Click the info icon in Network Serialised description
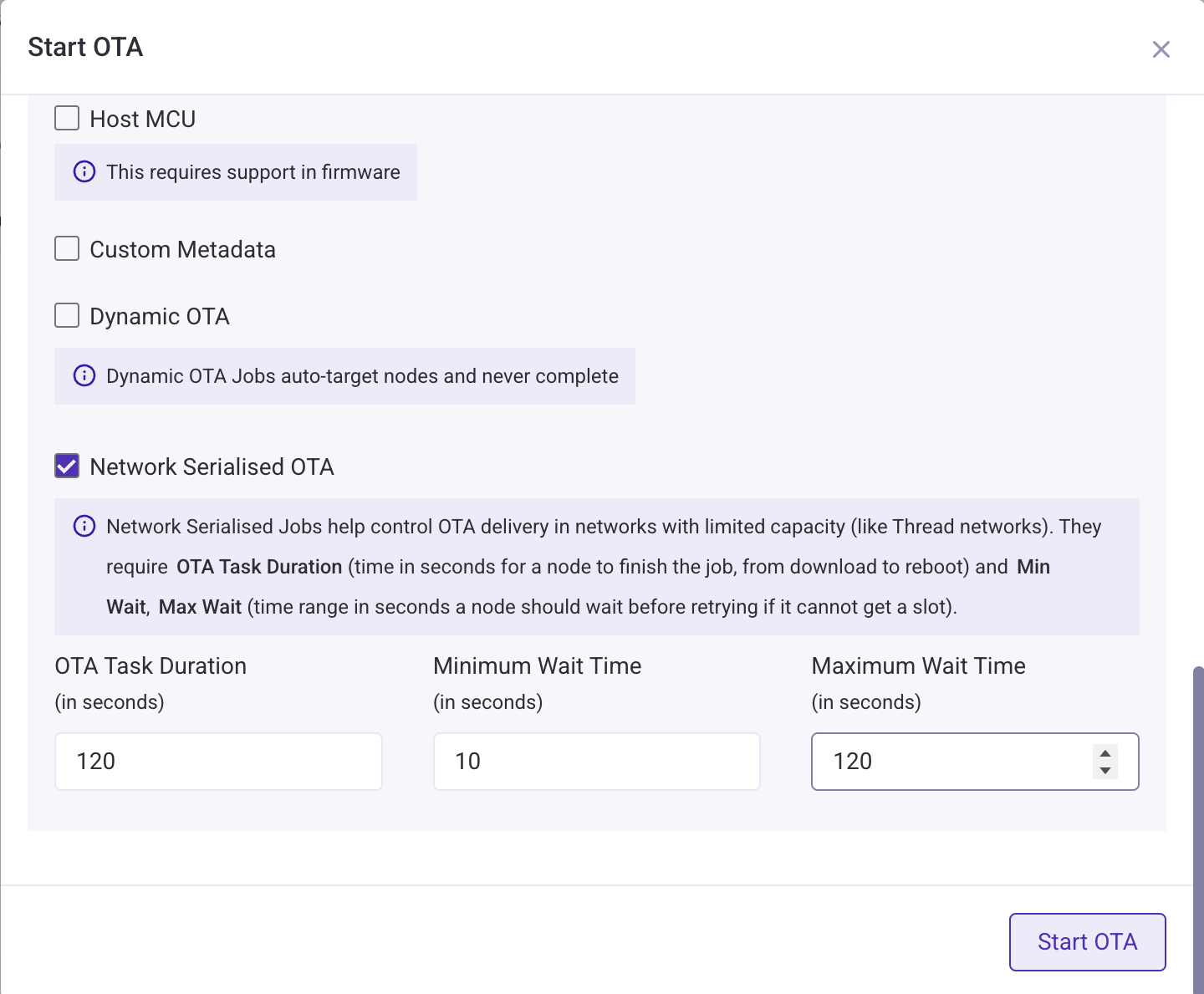This screenshot has height=994, width=1204. coord(84,527)
